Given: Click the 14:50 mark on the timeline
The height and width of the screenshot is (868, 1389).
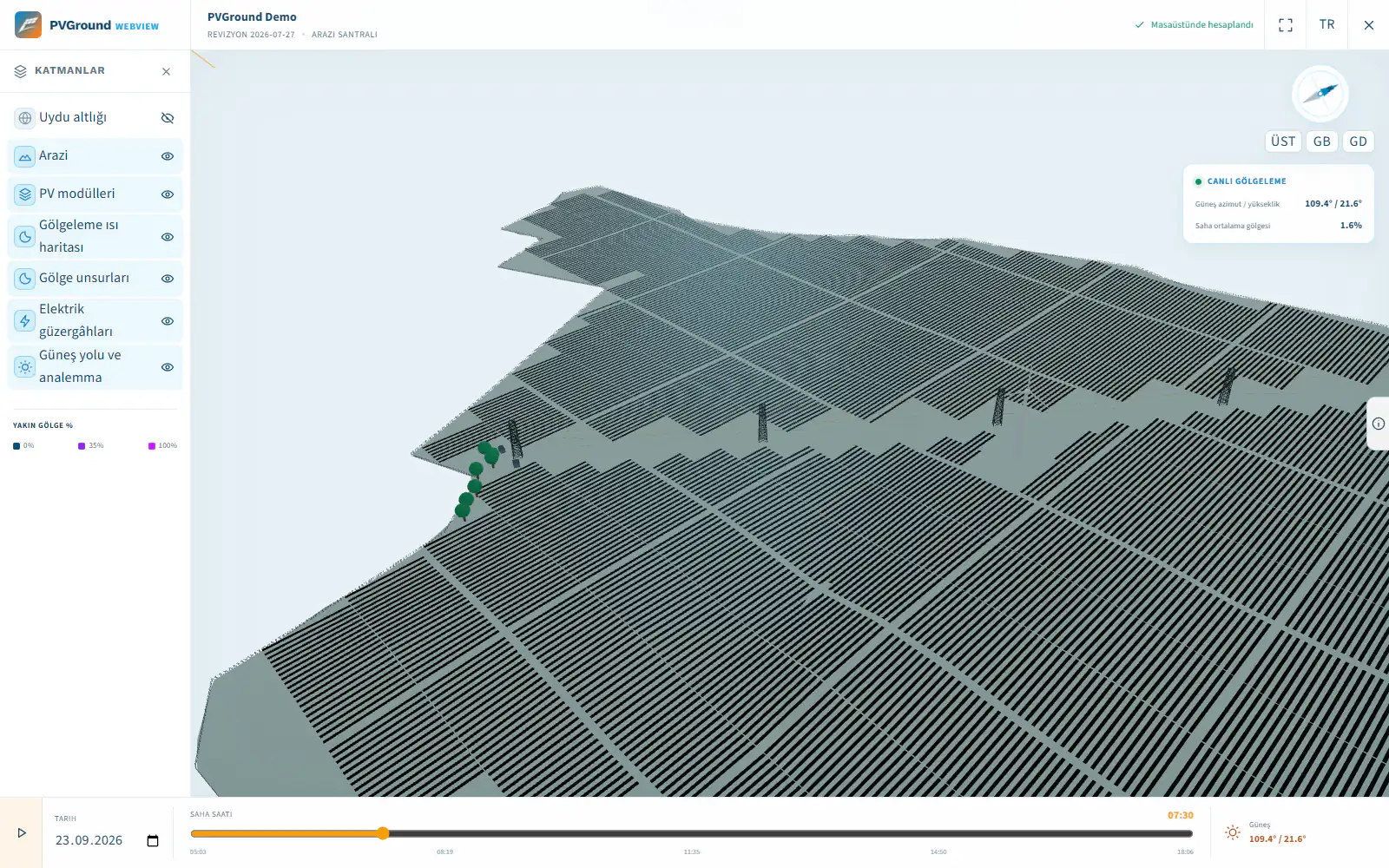Looking at the screenshot, I should pyautogui.click(x=938, y=852).
